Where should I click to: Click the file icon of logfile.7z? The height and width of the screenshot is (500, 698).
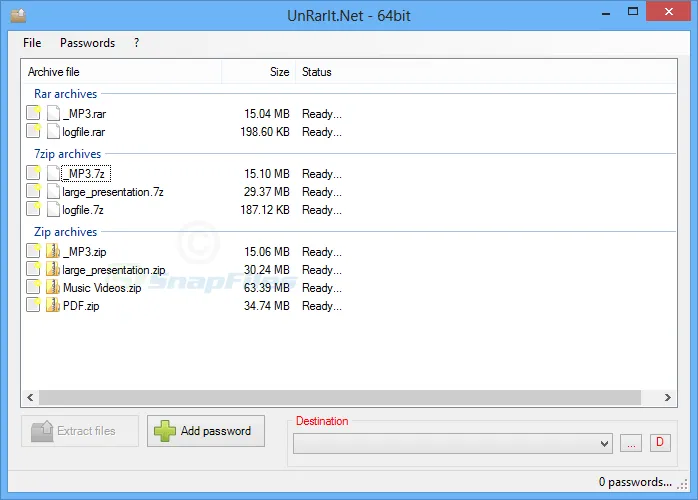click(x=53, y=209)
